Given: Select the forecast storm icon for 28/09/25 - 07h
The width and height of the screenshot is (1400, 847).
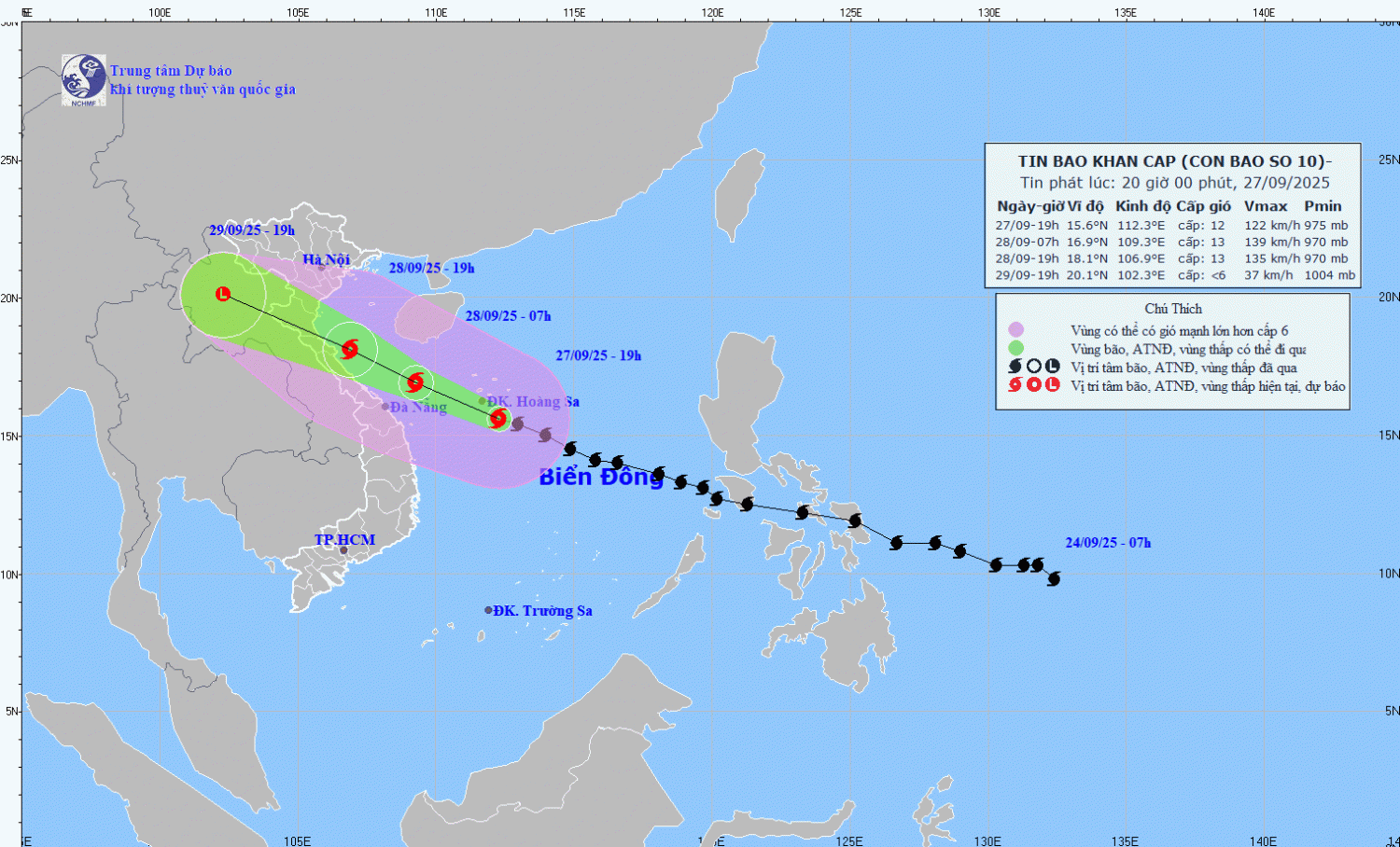Looking at the screenshot, I should [415, 382].
